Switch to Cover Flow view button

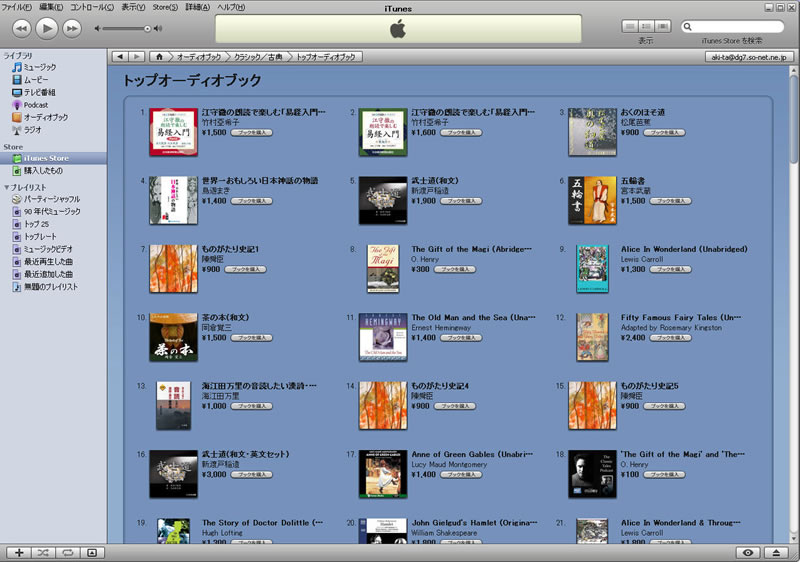coord(663,26)
